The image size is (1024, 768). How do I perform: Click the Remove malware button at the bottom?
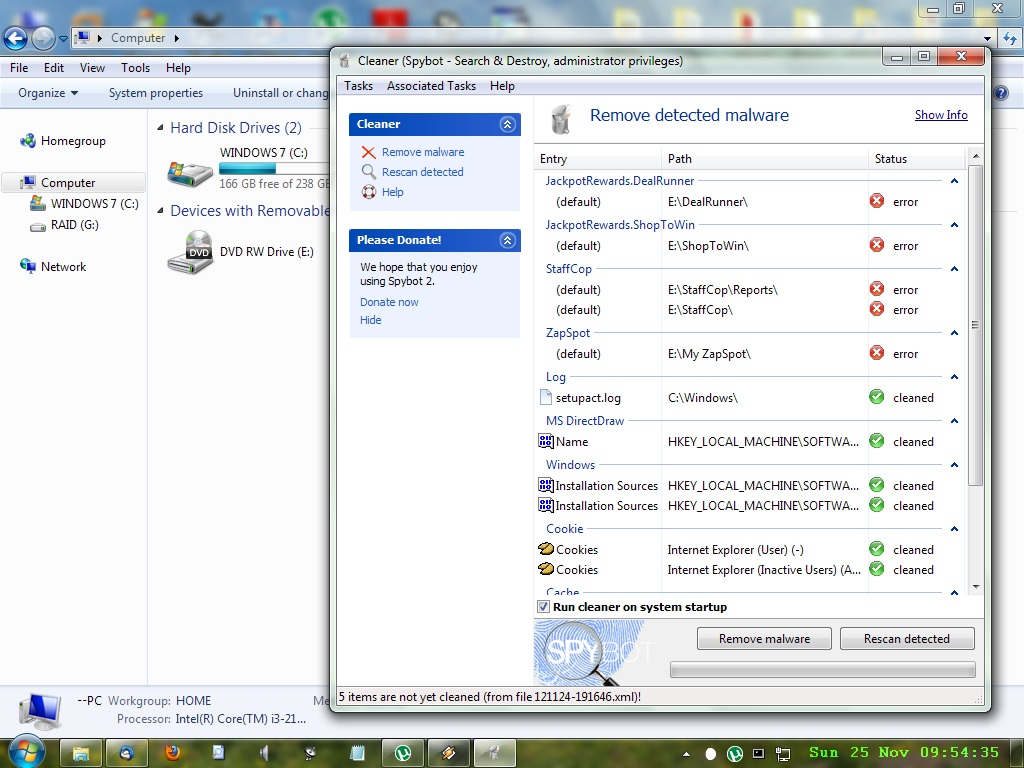click(x=764, y=639)
